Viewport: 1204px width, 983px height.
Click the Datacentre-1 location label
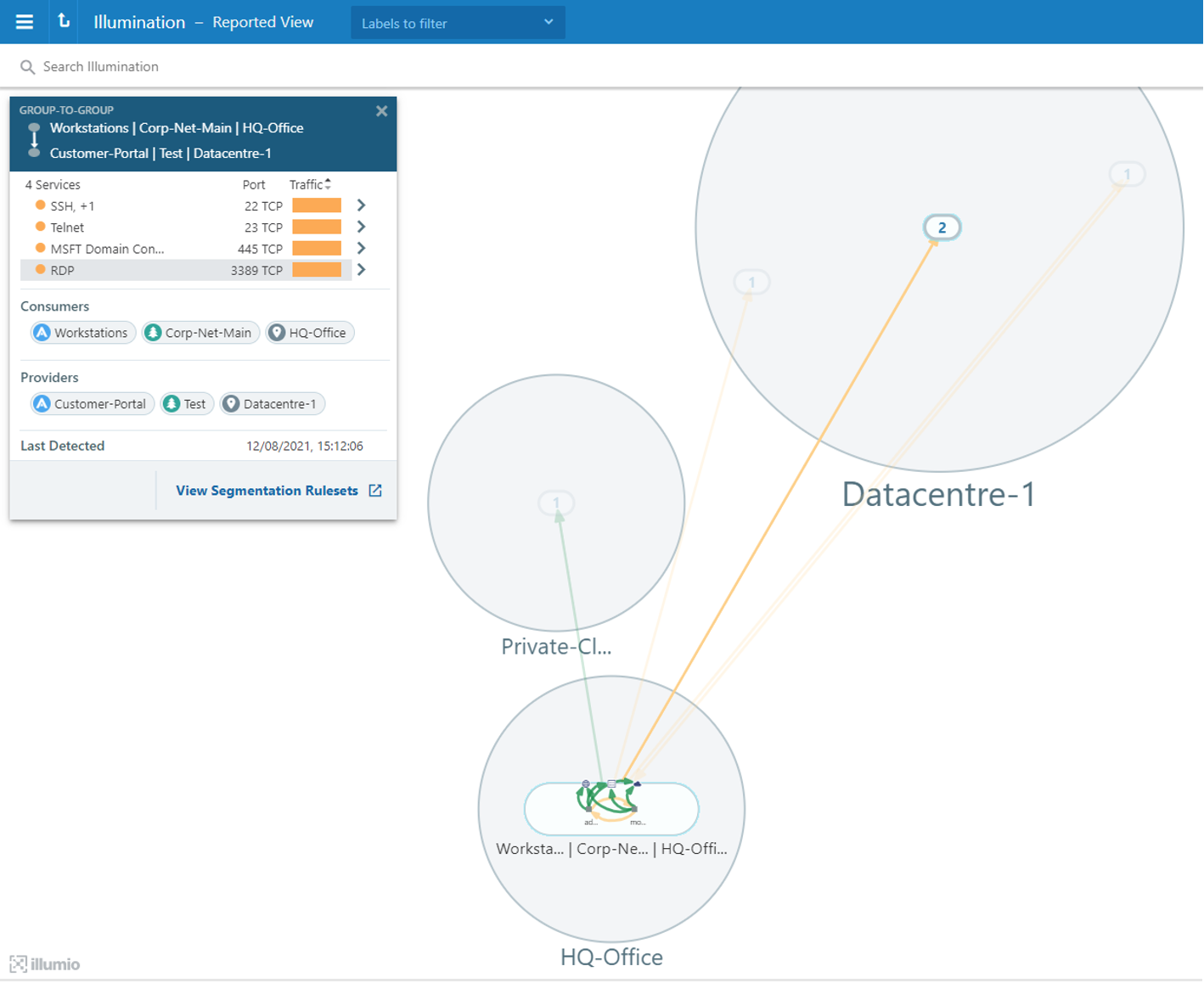(938, 495)
